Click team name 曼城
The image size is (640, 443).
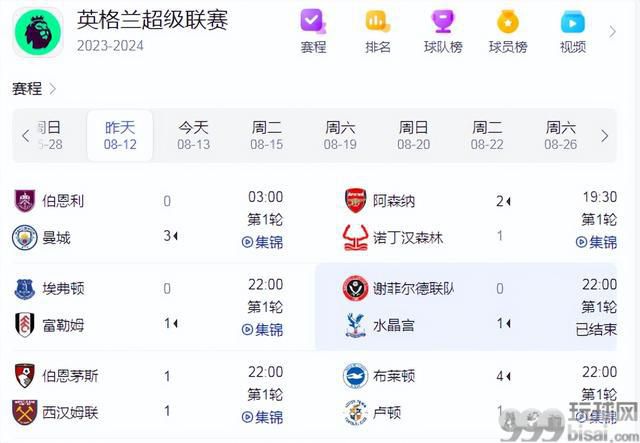(56, 237)
